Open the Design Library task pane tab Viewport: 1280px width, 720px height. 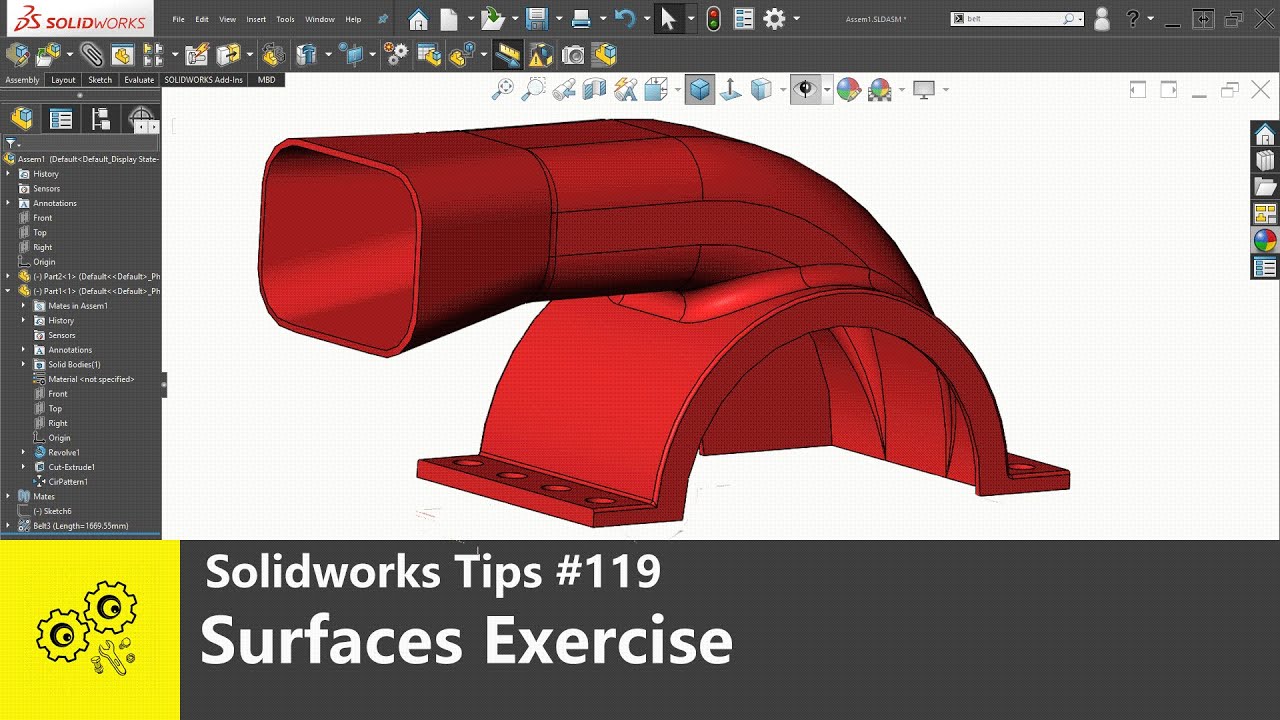coord(1265,161)
